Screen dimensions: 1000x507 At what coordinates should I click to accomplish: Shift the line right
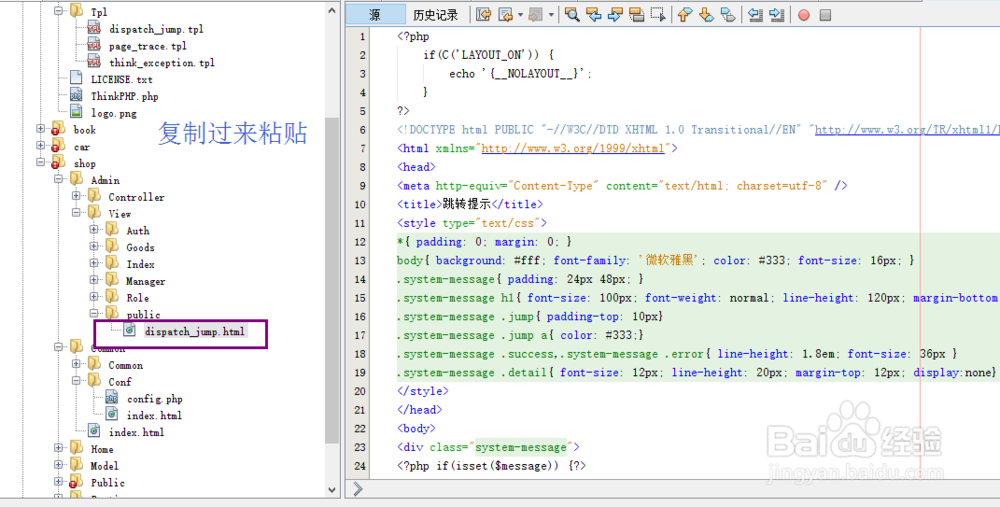tap(777, 15)
